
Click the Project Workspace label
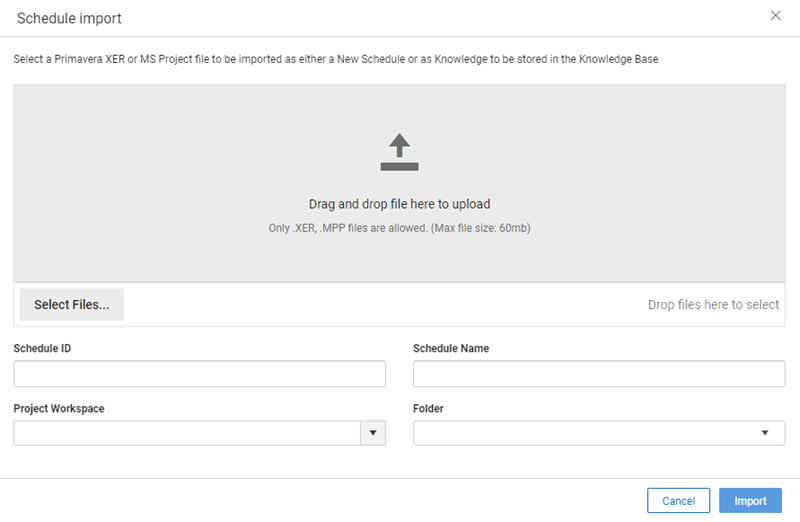pos(59,409)
